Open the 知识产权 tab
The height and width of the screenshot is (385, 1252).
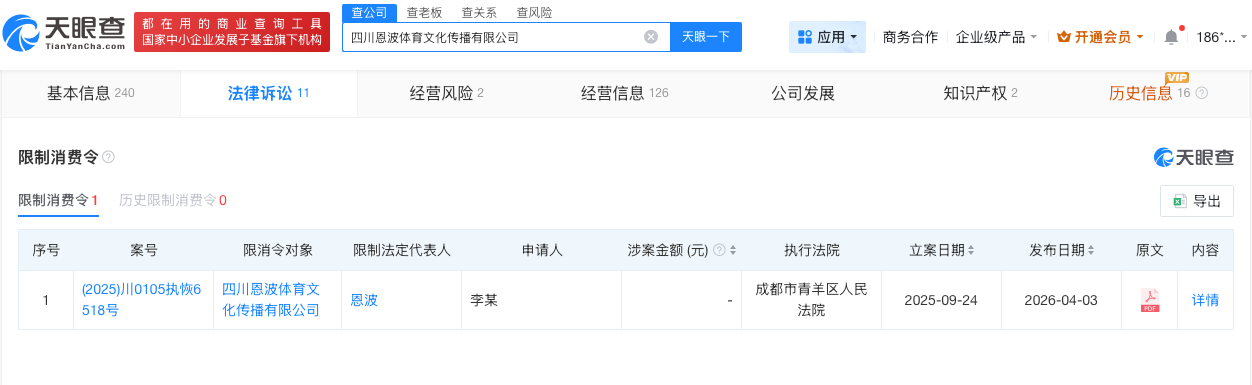pyautogui.click(x=980, y=94)
